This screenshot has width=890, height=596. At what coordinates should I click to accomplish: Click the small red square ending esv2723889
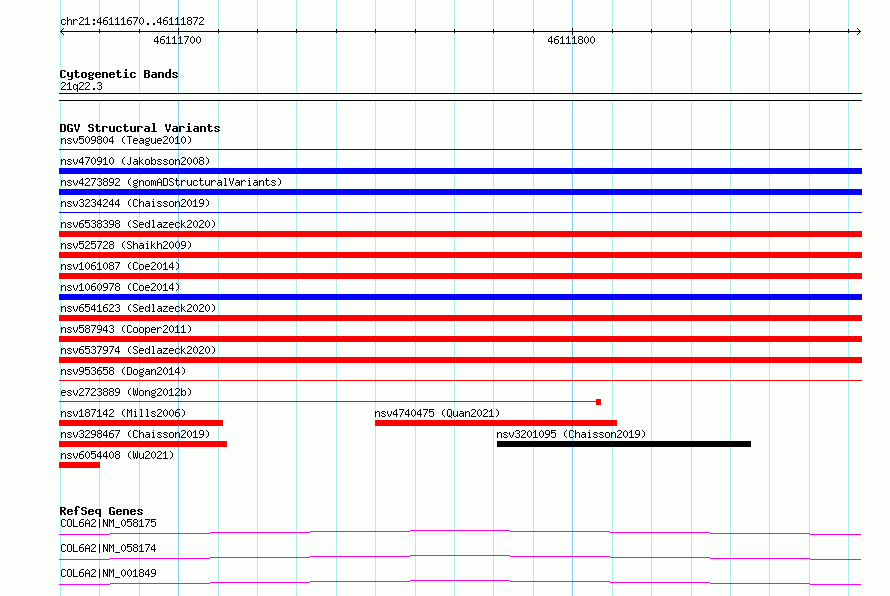point(598,402)
